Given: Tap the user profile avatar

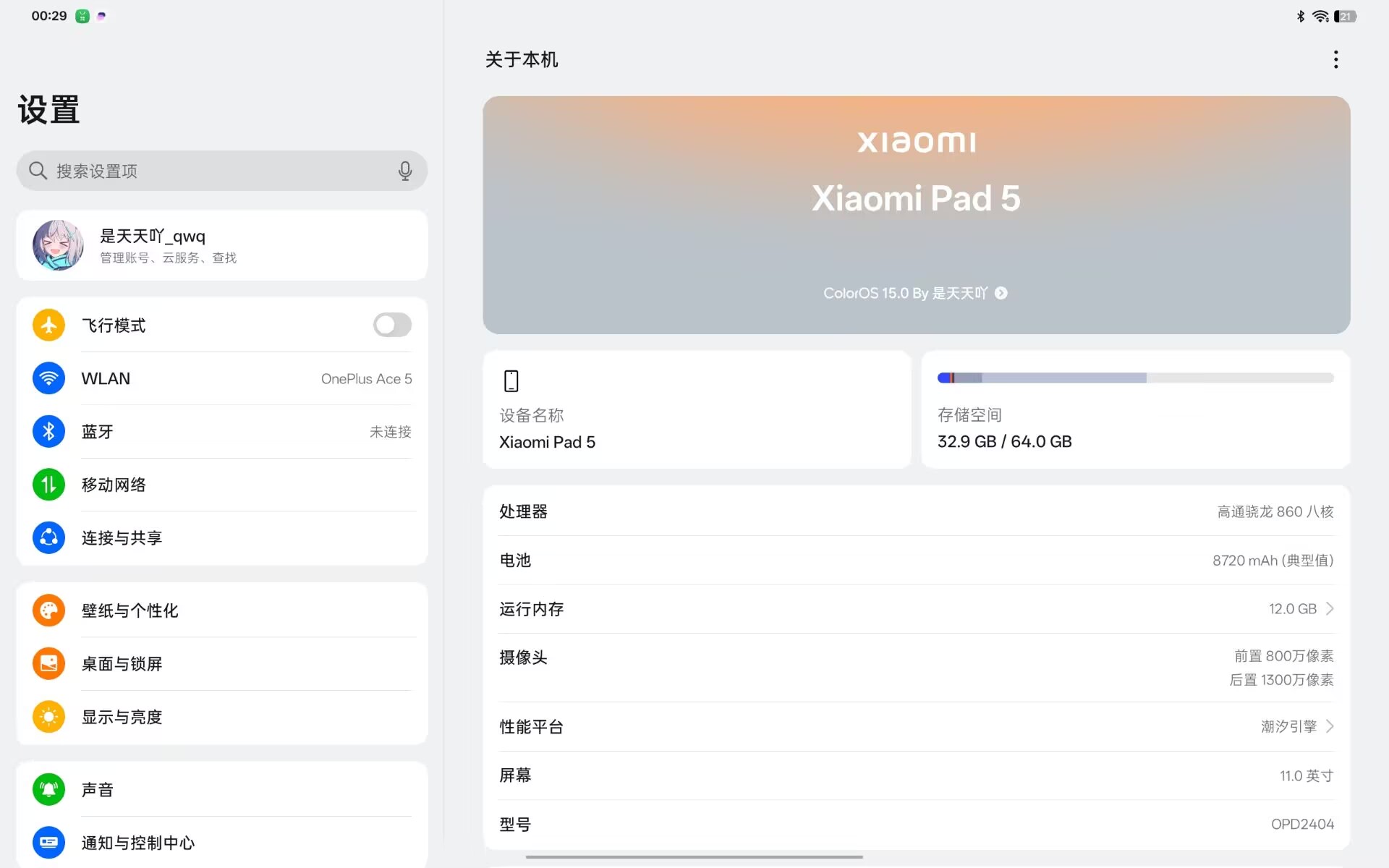Looking at the screenshot, I should pos(58,245).
